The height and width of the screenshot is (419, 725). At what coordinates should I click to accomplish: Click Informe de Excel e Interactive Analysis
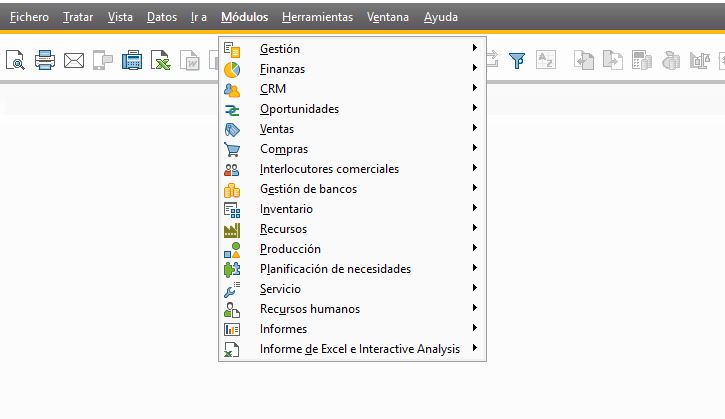(x=359, y=349)
